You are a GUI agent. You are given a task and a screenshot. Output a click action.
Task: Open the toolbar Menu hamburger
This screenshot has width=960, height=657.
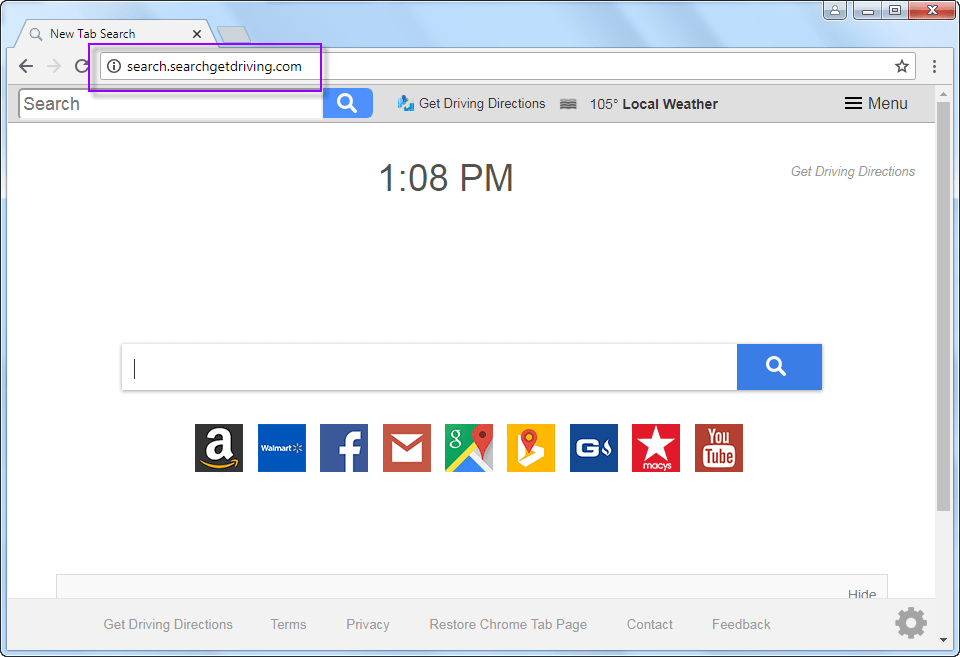coord(876,103)
